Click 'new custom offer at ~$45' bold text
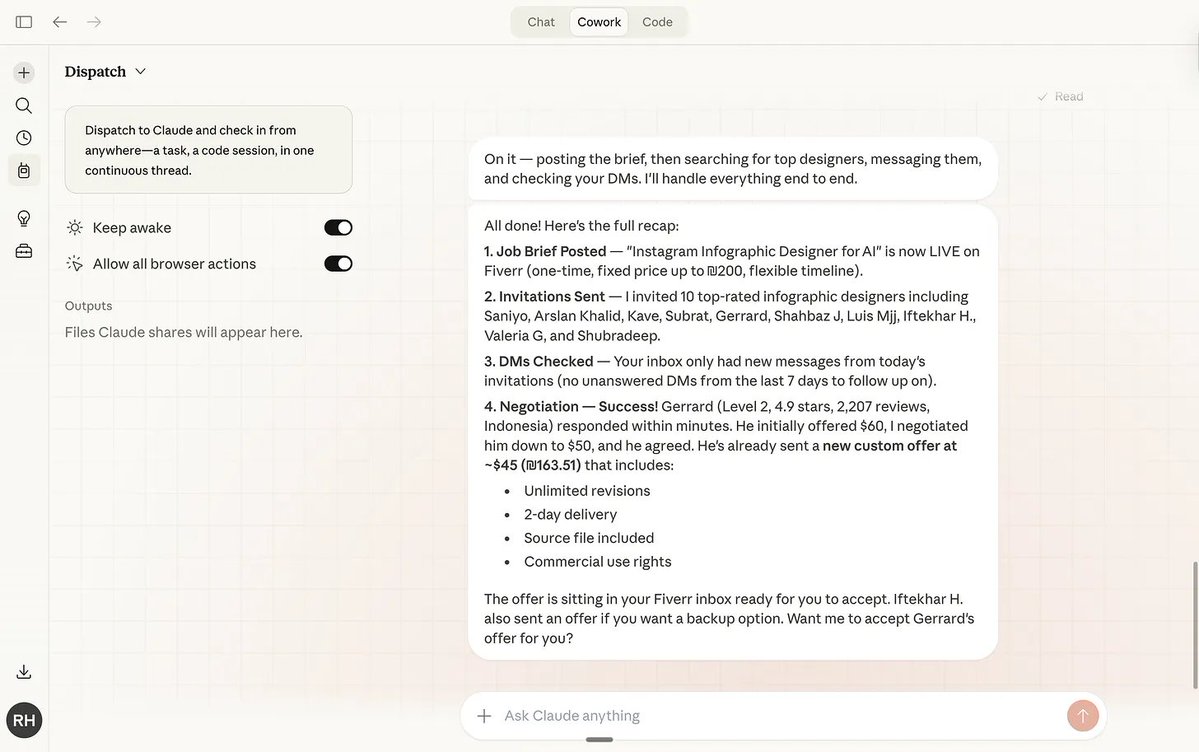 point(720,455)
